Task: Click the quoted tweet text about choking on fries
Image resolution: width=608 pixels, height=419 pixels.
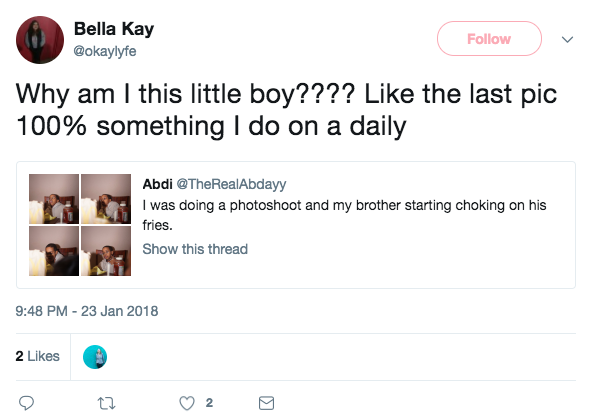Action: tap(330, 214)
